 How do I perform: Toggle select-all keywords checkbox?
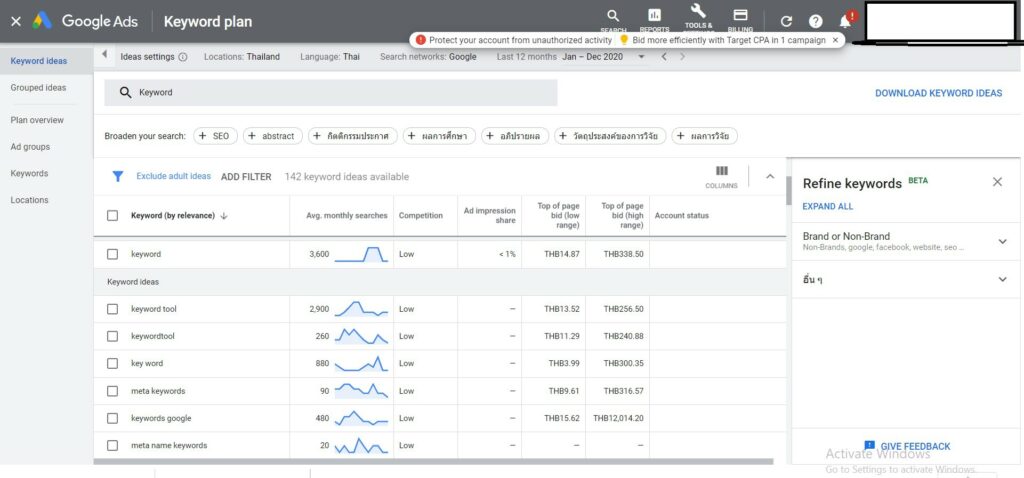pyautogui.click(x=112, y=215)
